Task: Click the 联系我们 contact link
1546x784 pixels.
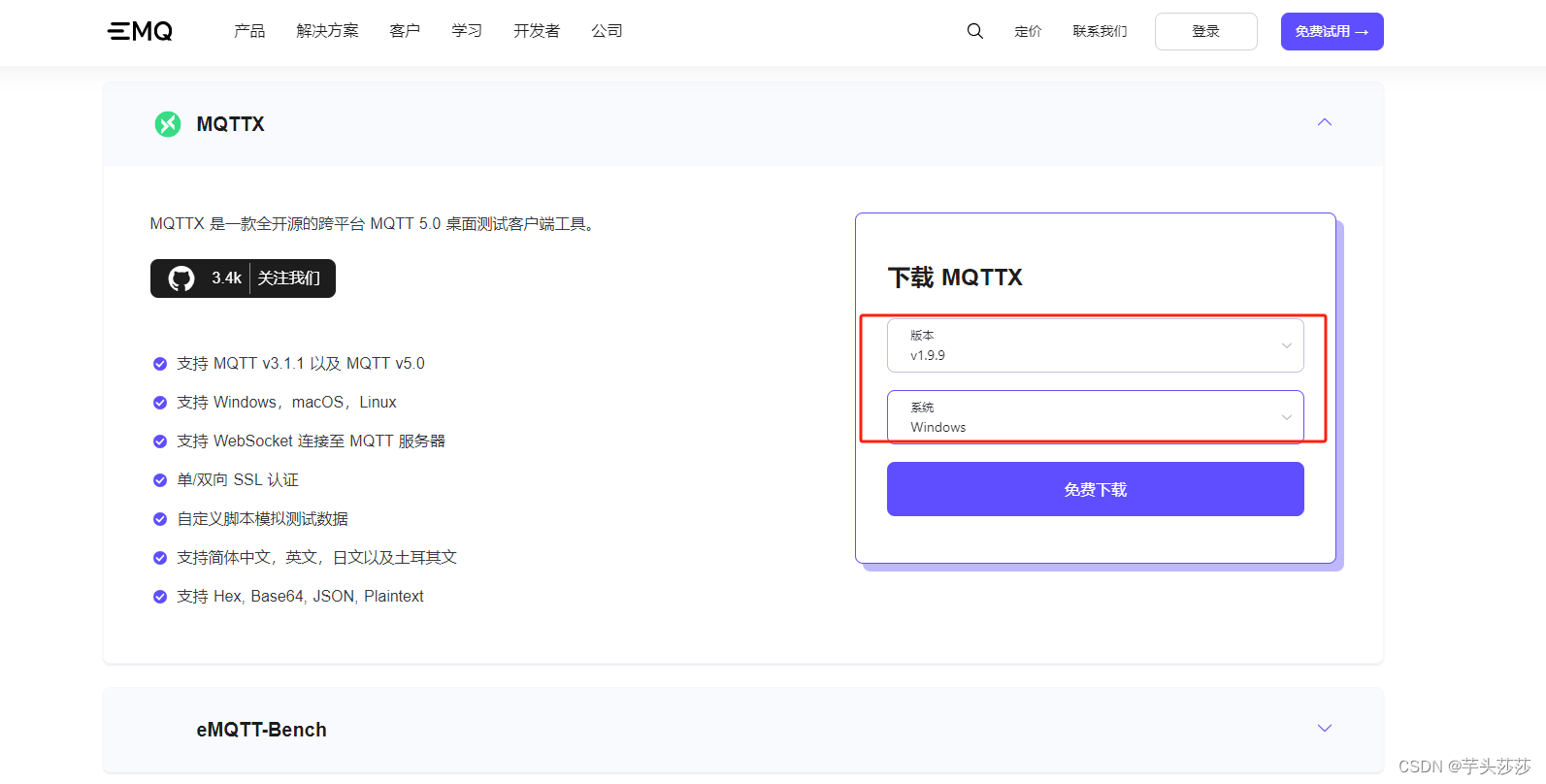Action: pos(1100,31)
